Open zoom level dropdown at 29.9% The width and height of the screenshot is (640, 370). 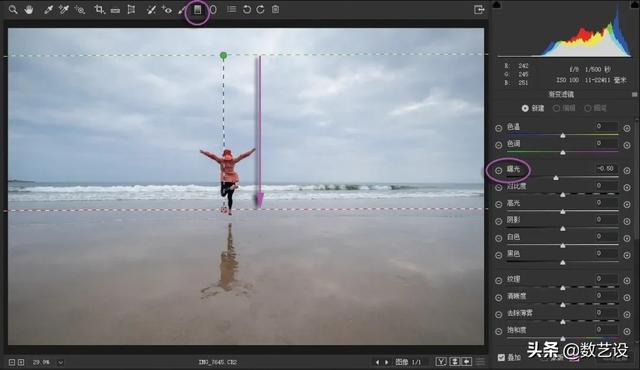(x=60, y=362)
